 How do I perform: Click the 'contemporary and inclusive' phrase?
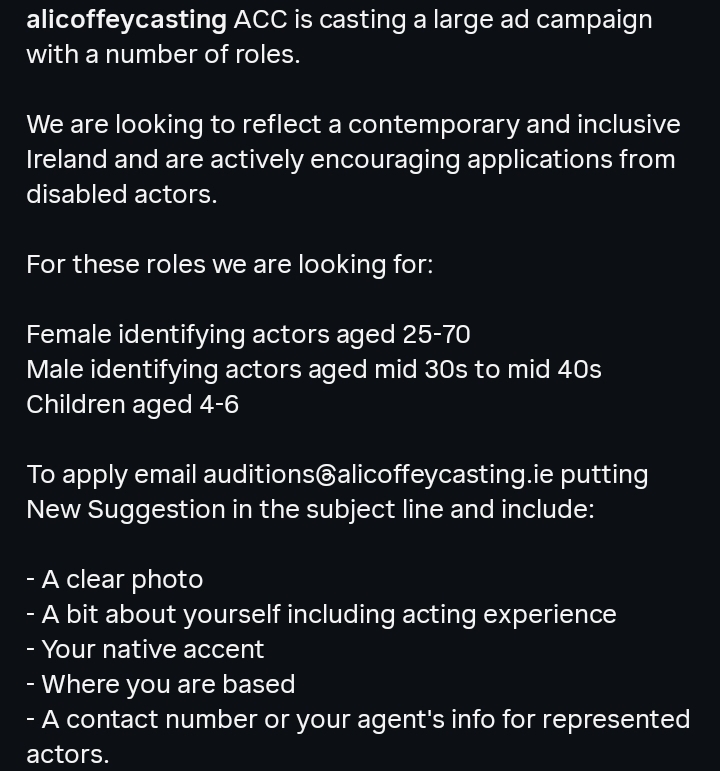514,125
